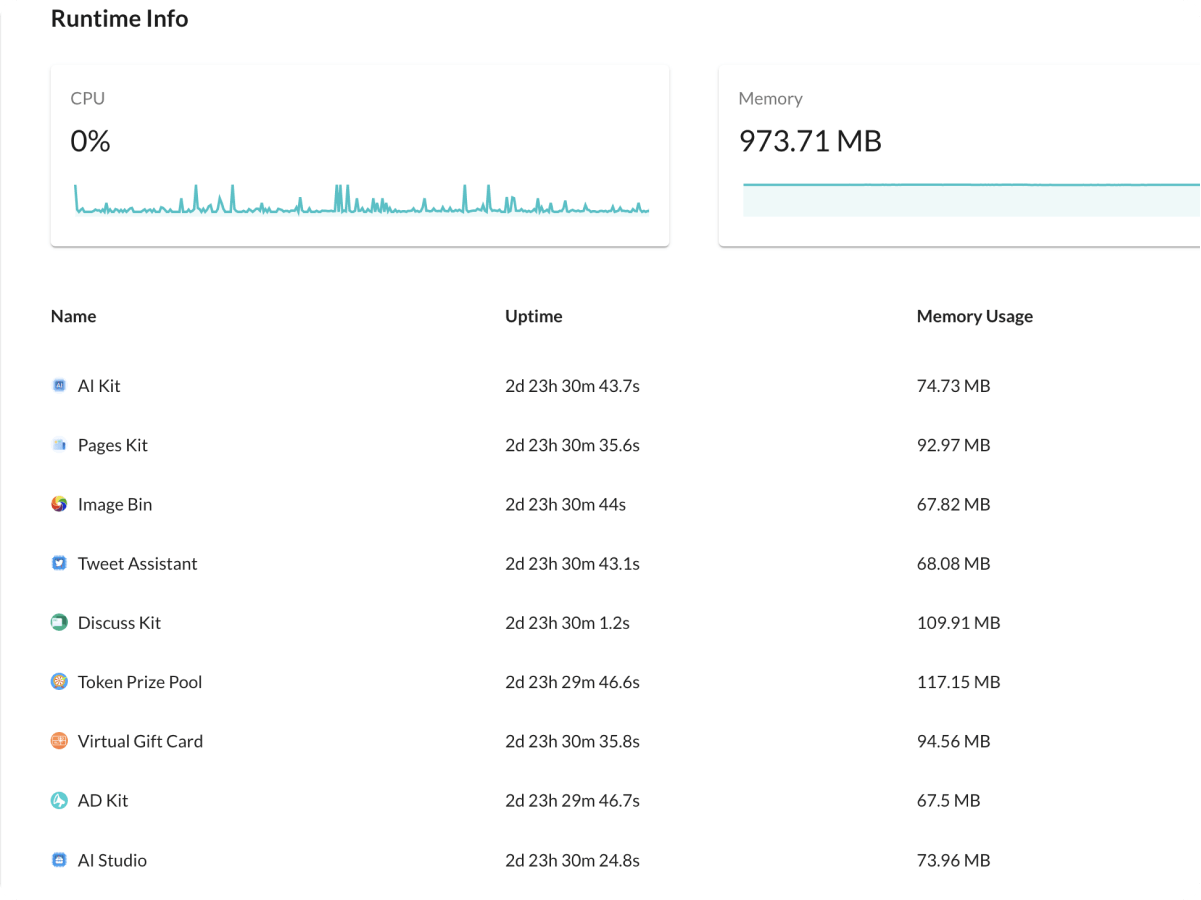Click the Virtual Gift Card icon
Image resolution: width=1201 pixels, height=900 pixels.
(59, 741)
